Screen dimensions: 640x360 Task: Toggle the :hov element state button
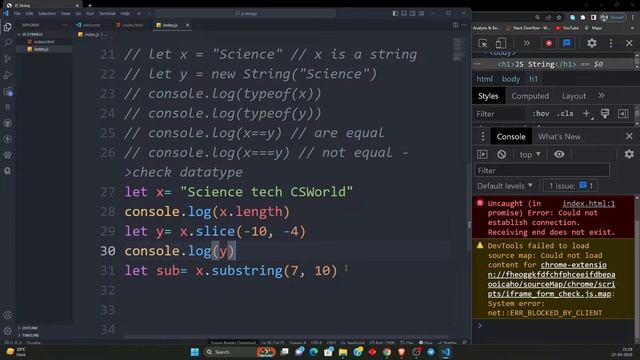[540, 113]
